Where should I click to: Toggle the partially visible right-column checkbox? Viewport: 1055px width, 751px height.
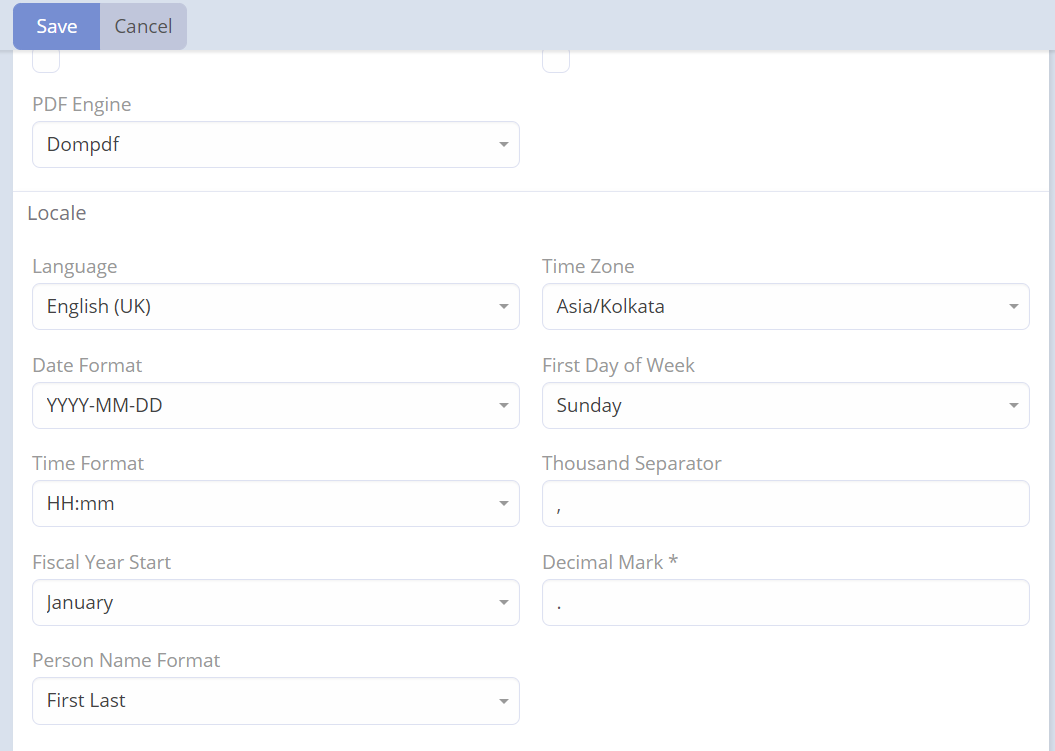click(x=556, y=62)
